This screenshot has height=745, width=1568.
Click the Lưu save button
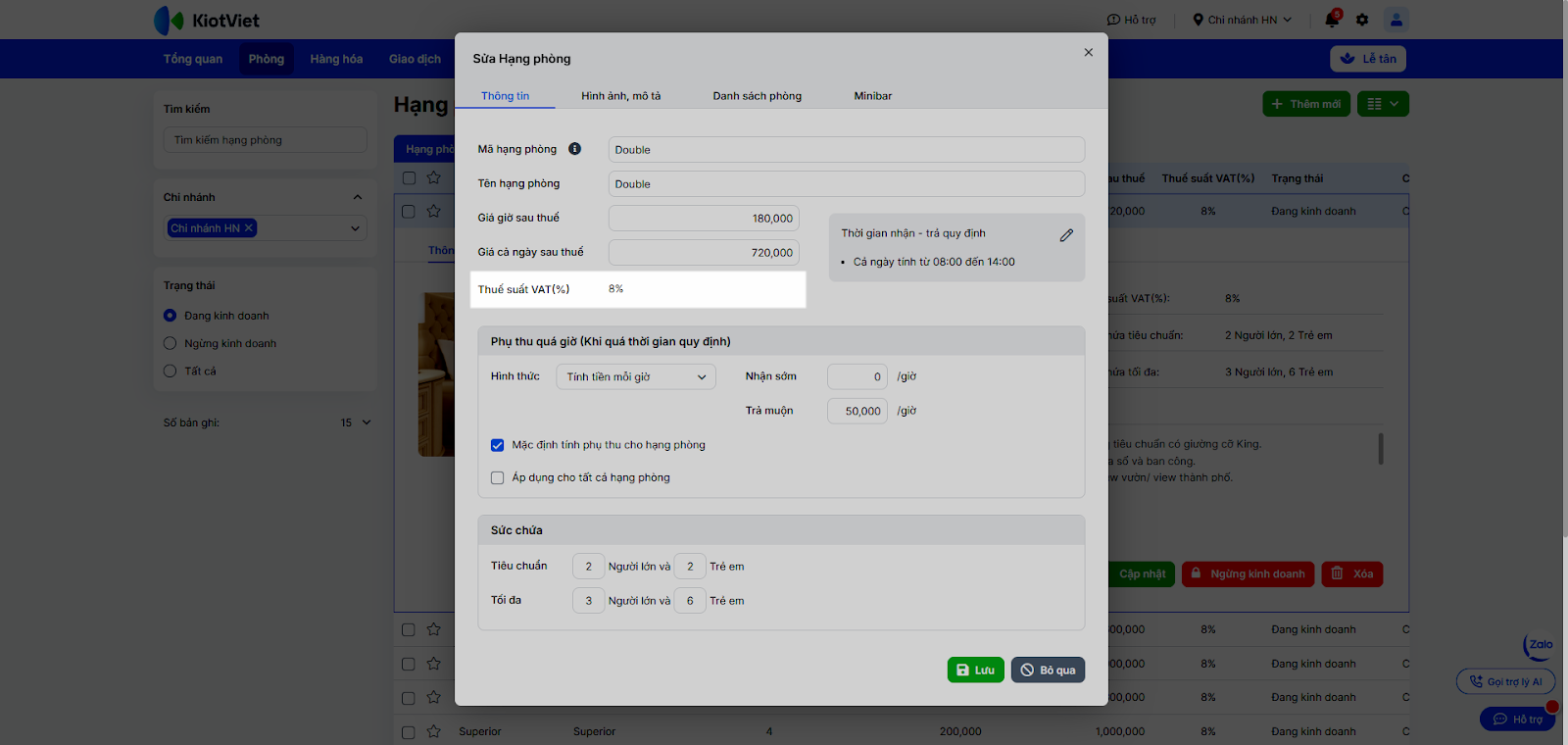coord(975,670)
